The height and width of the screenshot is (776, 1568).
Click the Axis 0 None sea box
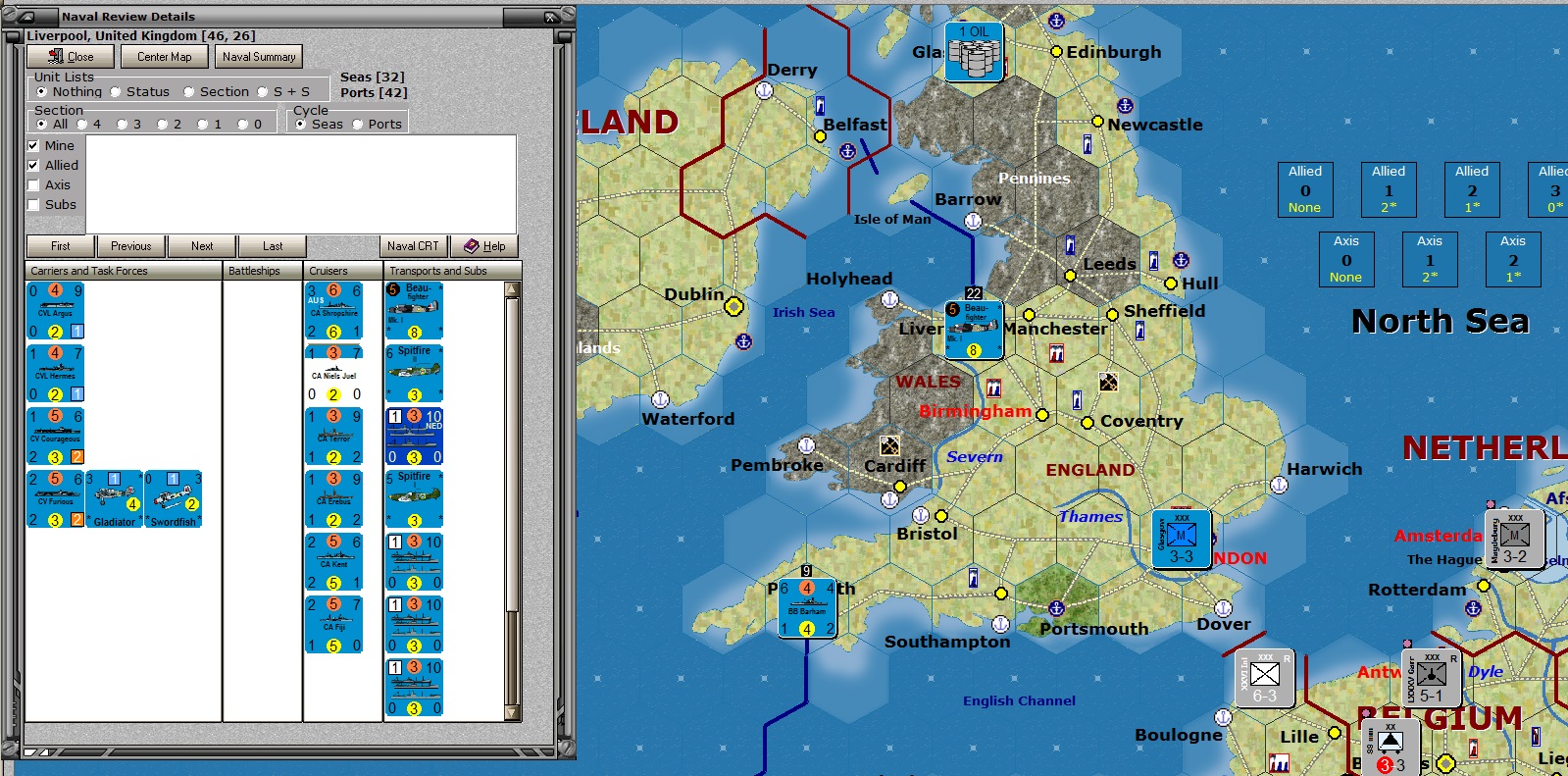pyautogui.click(x=1346, y=259)
